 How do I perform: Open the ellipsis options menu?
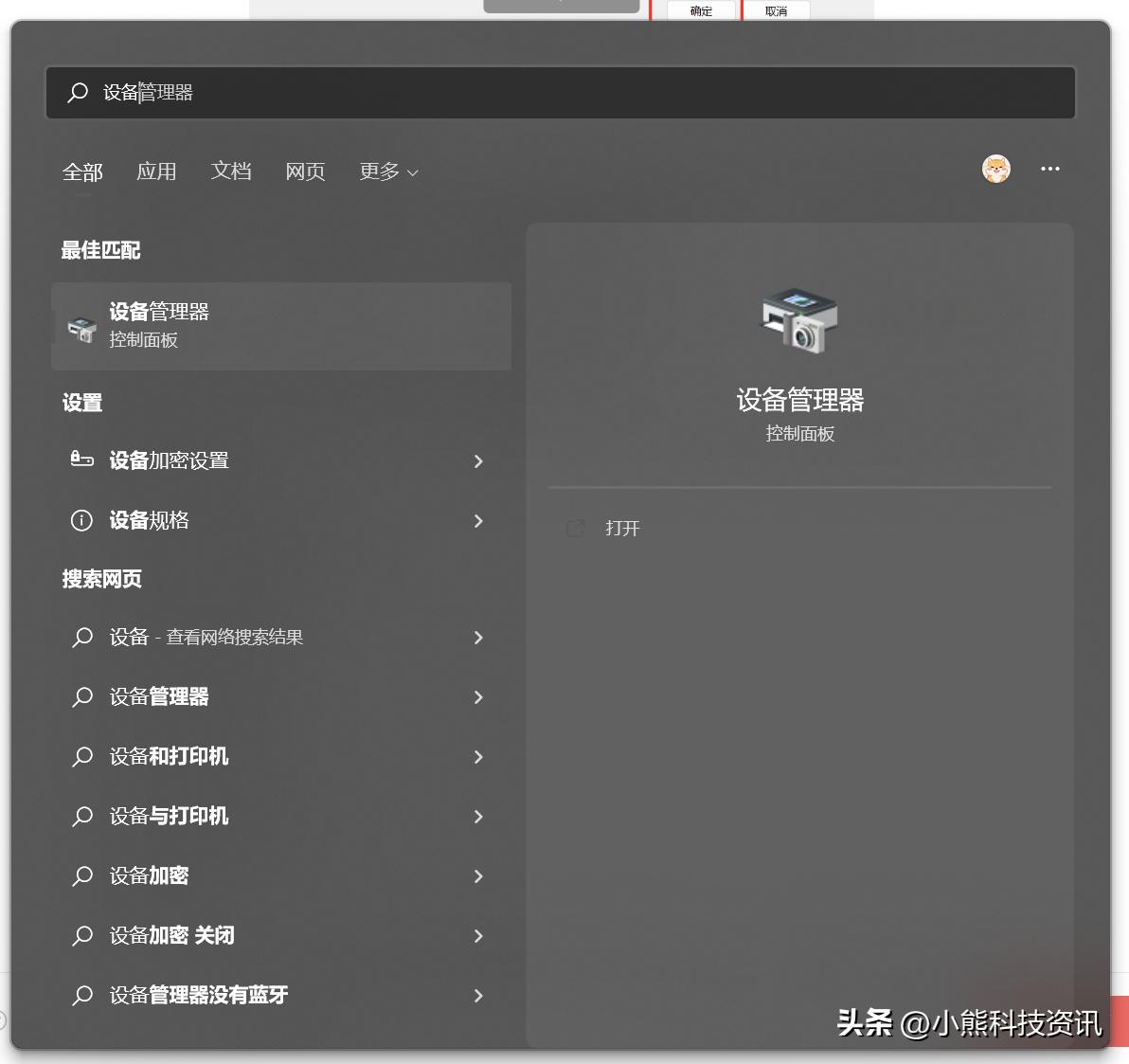coord(1049,169)
